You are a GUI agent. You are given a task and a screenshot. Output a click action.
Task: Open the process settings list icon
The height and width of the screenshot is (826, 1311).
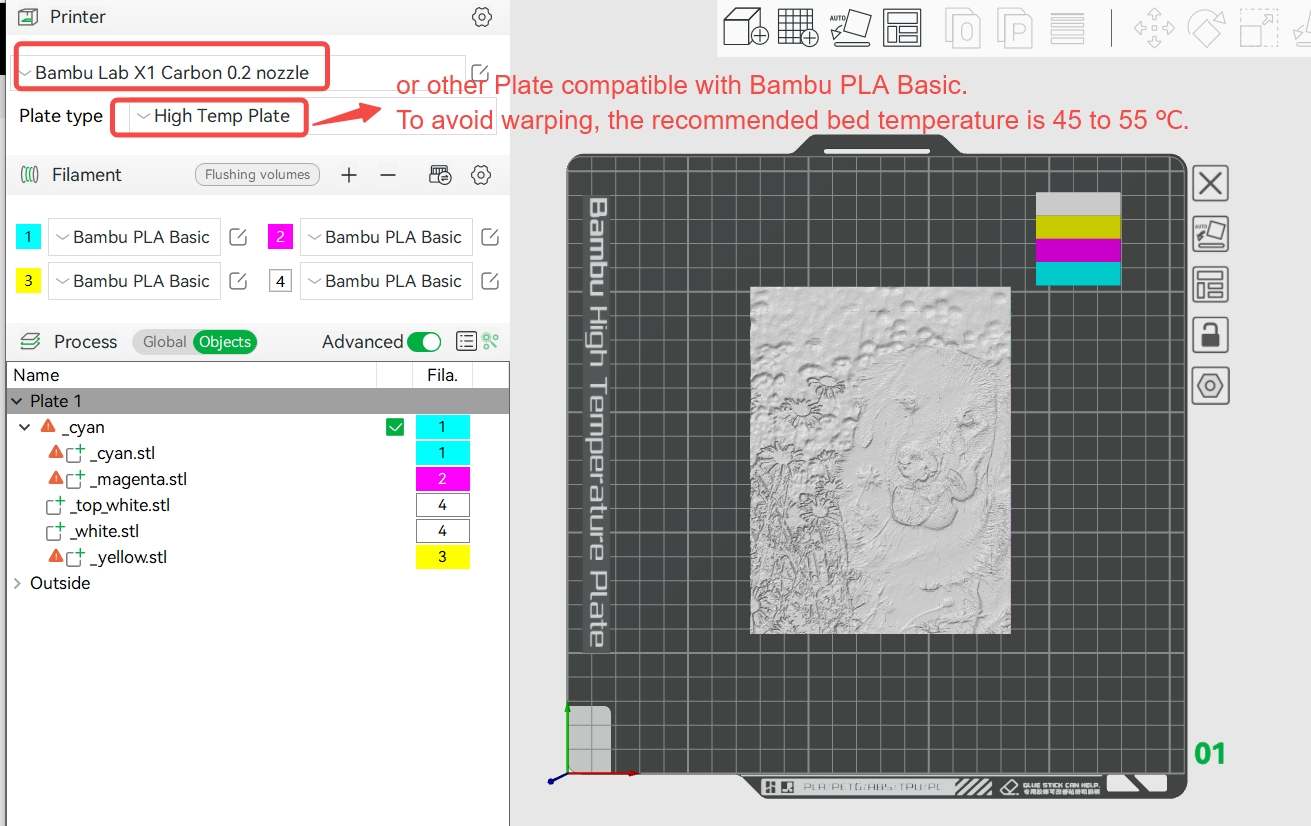(466, 342)
